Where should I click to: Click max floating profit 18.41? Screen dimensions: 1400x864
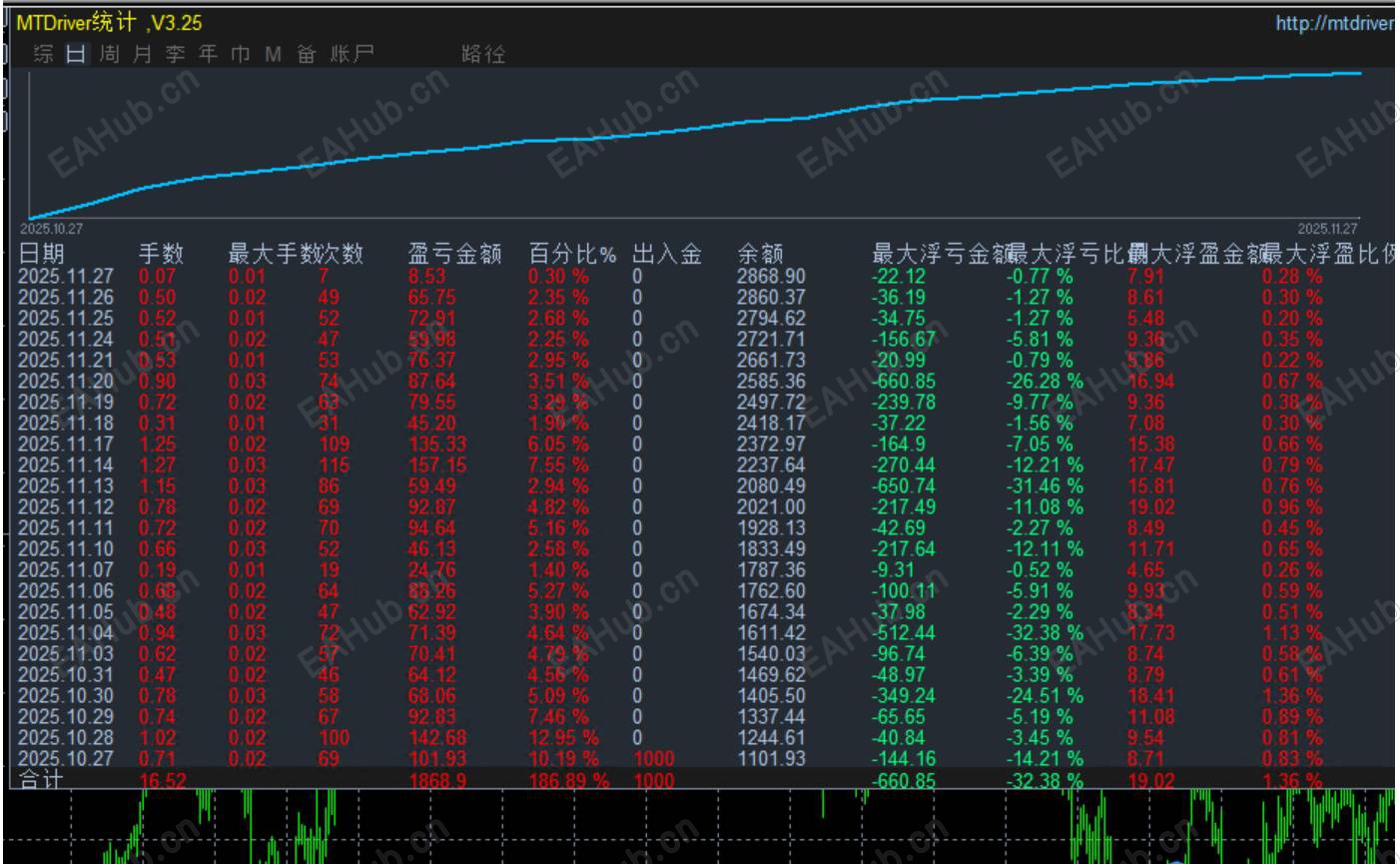pos(1150,696)
